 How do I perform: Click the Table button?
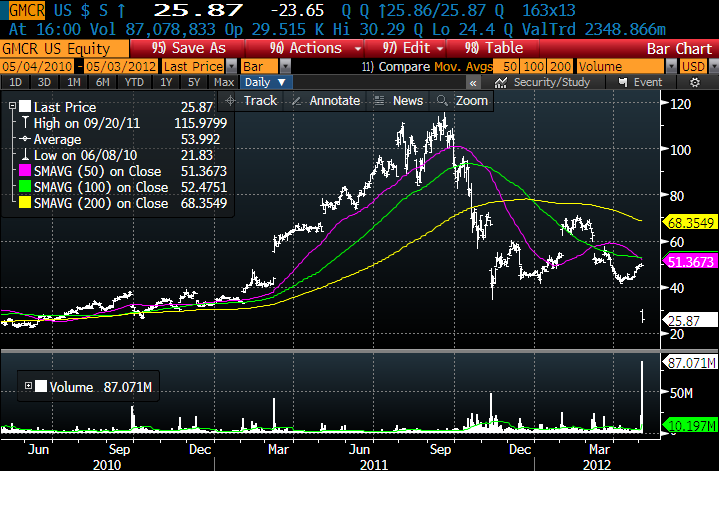(x=493, y=48)
